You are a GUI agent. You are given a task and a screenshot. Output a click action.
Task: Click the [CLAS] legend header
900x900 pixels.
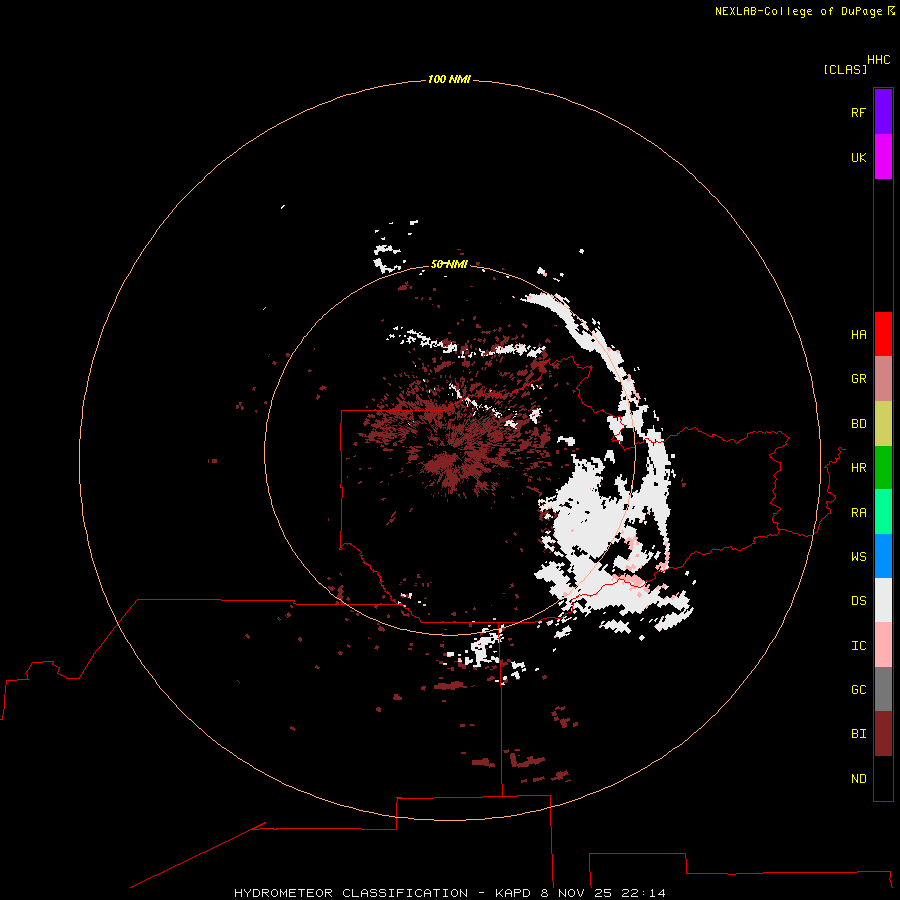click(x=845, y=69)
